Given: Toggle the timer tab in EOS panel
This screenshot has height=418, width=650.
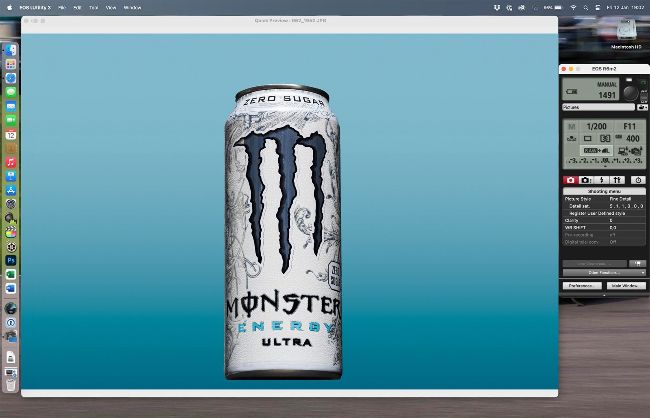Looking at the screenshot, I should 638,180.
